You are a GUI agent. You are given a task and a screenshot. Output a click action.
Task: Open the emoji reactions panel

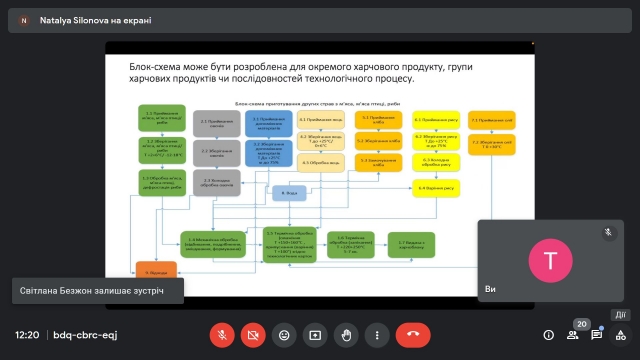click(284, 335)
